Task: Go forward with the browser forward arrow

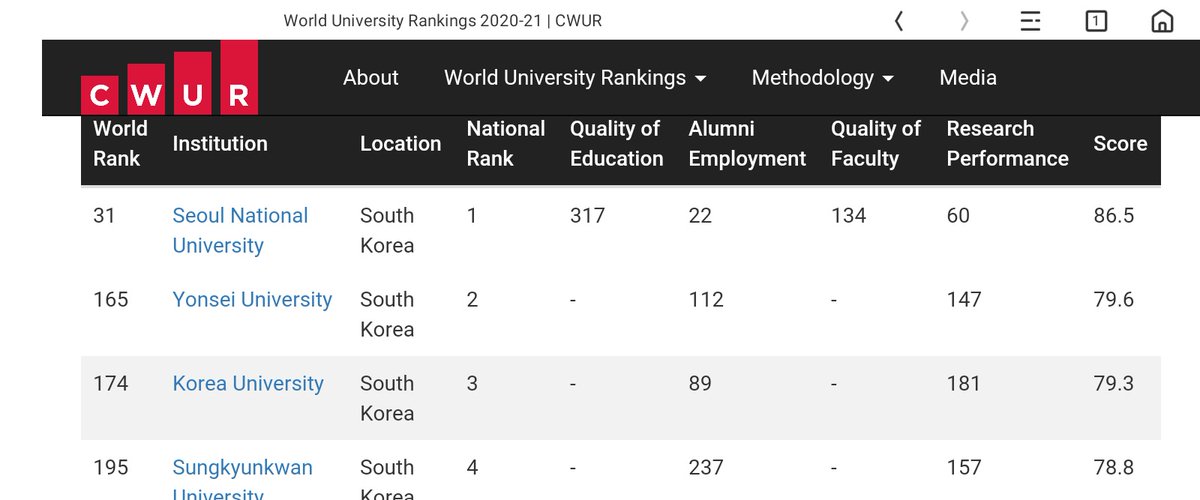Action: (964, 21)
